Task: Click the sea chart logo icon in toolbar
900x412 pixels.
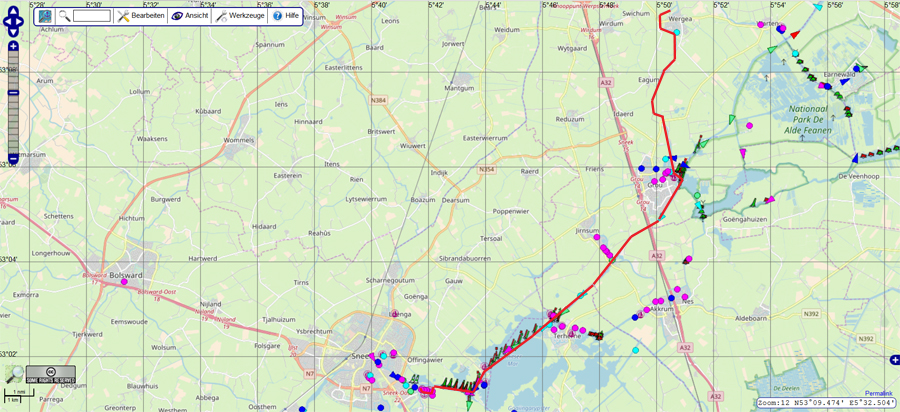Action: tap(45, 16)
